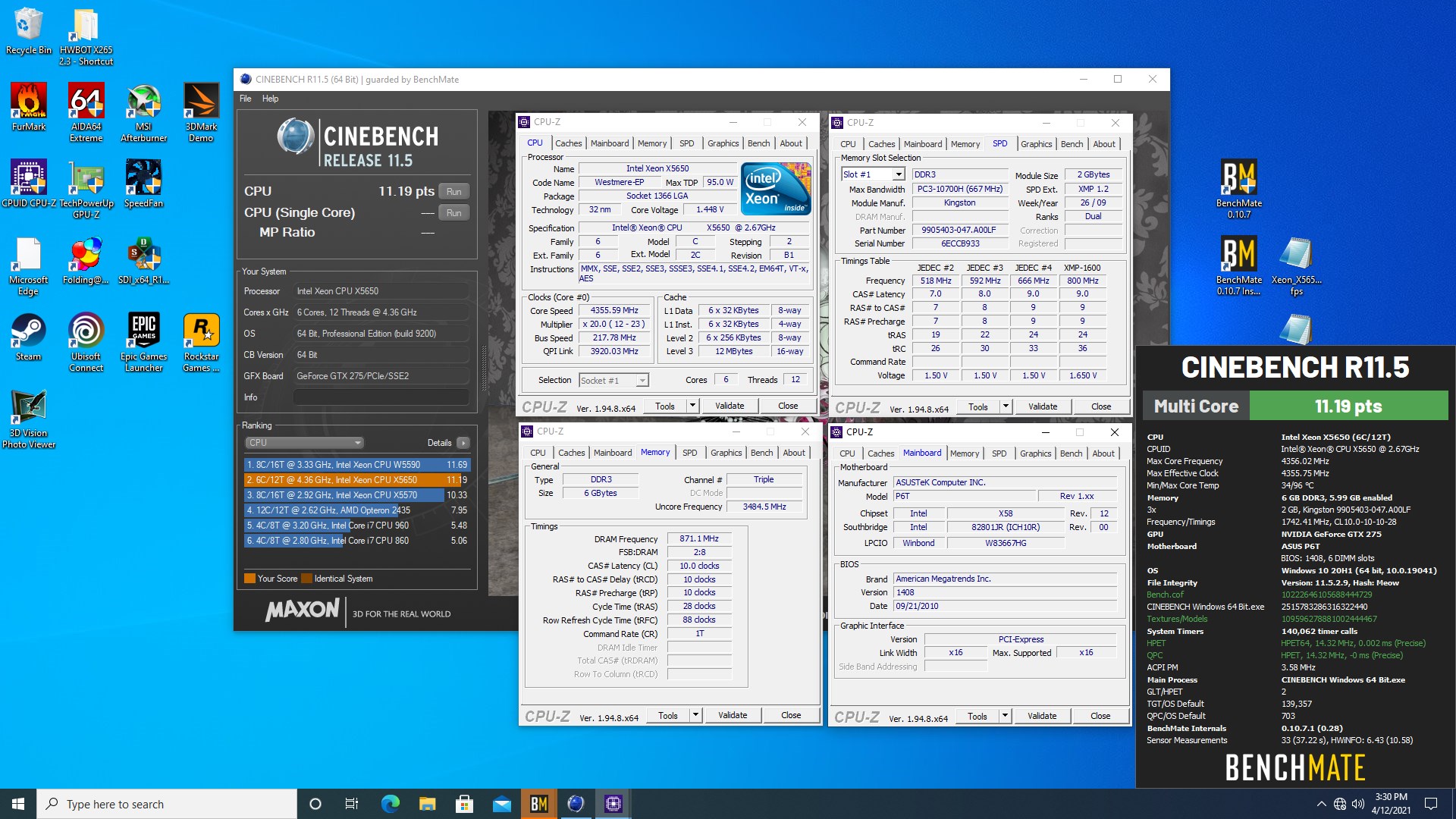Expand Tools arrow in Memory CPU-Z window
The height and width of the screenshot is (819, 1456).
[x=695, y=716]
